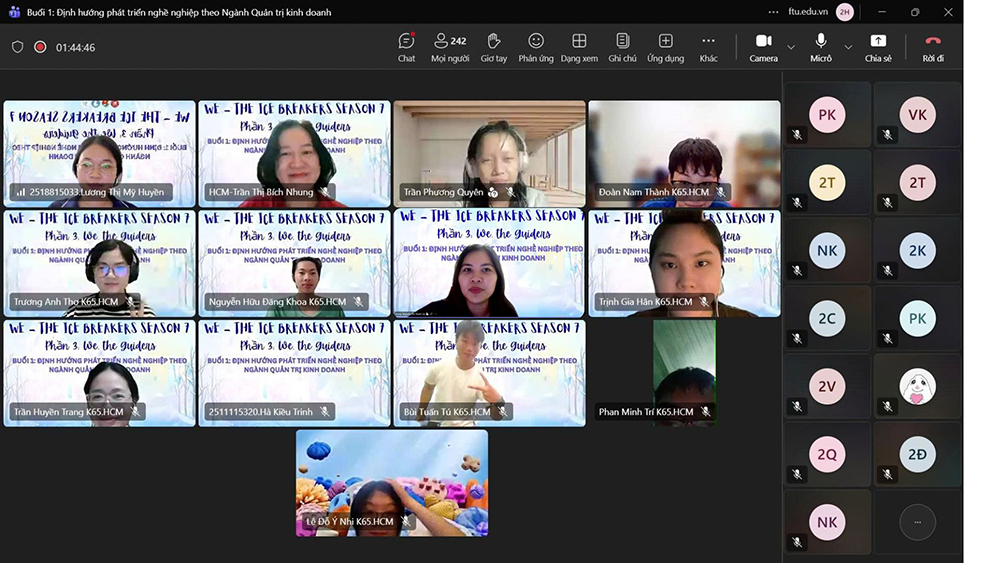Select Đoàn Nam Thành's video tile
The height and width of the screenshot is (563, 1000).
click(684, 154)
